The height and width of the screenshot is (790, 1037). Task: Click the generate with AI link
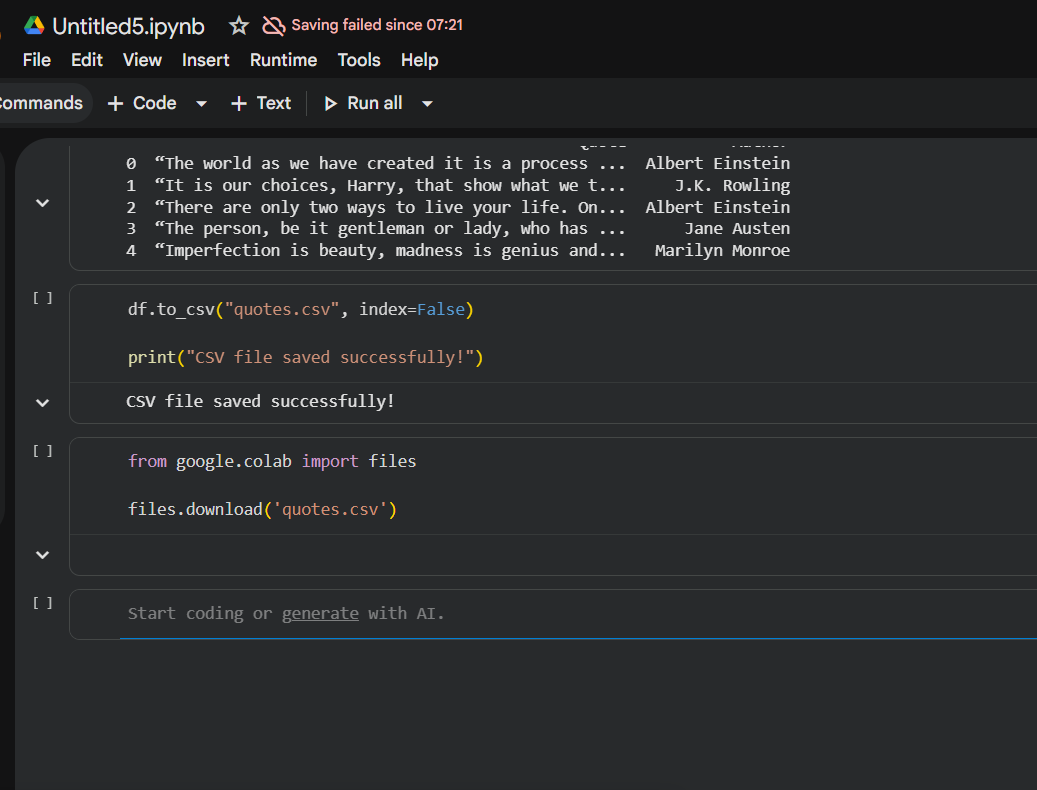pos(320,613)
